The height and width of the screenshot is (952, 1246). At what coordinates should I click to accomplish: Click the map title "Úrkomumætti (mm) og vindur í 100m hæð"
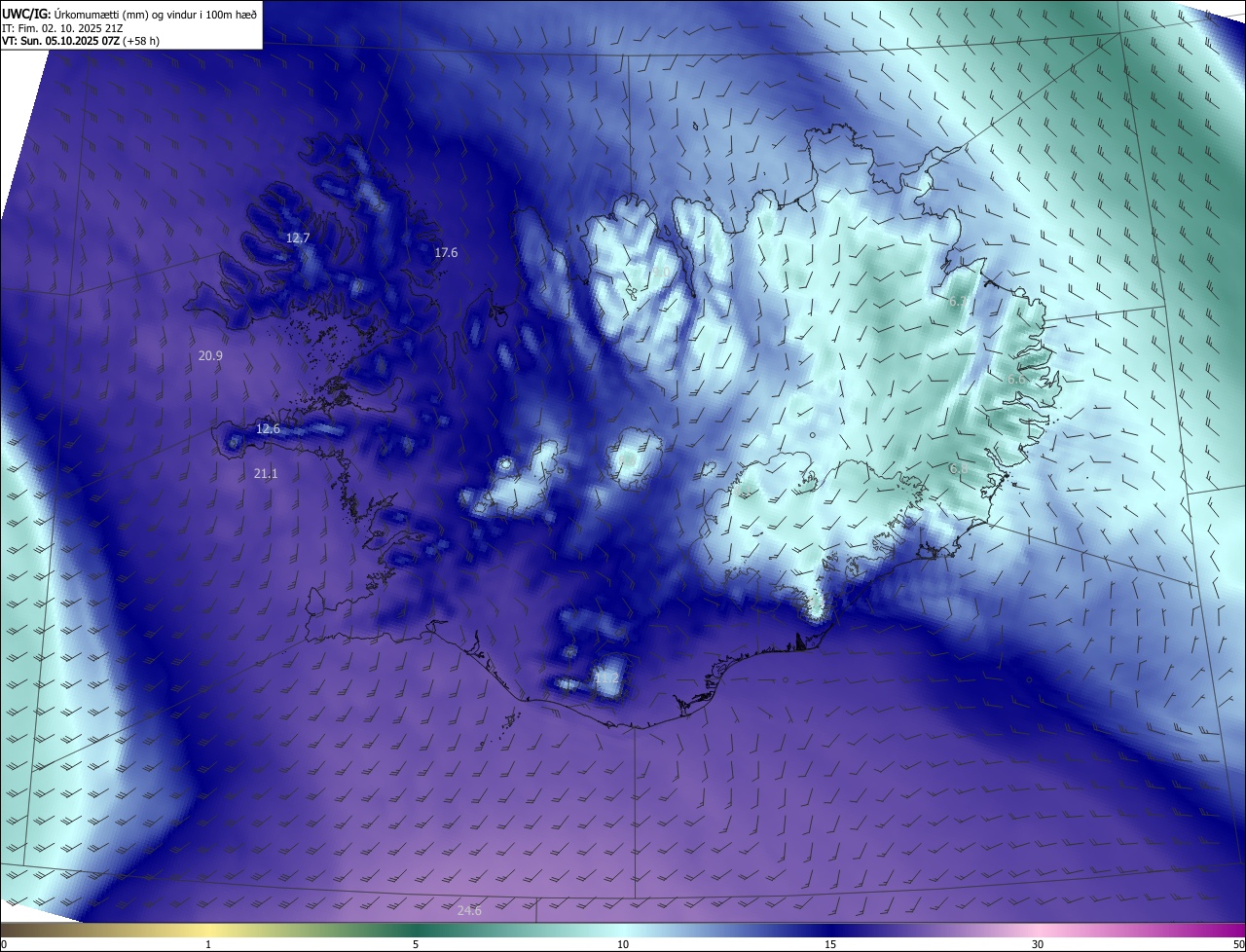pos(155,14)
